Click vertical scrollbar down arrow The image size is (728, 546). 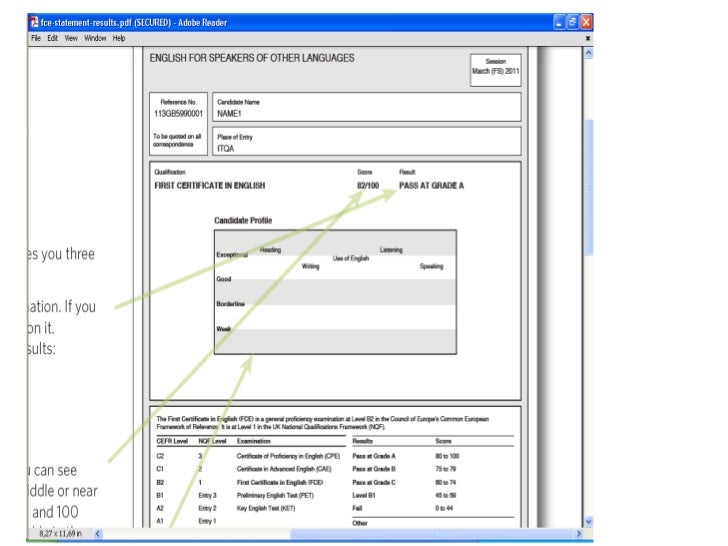pyautogui.click(x=588, y=522)
